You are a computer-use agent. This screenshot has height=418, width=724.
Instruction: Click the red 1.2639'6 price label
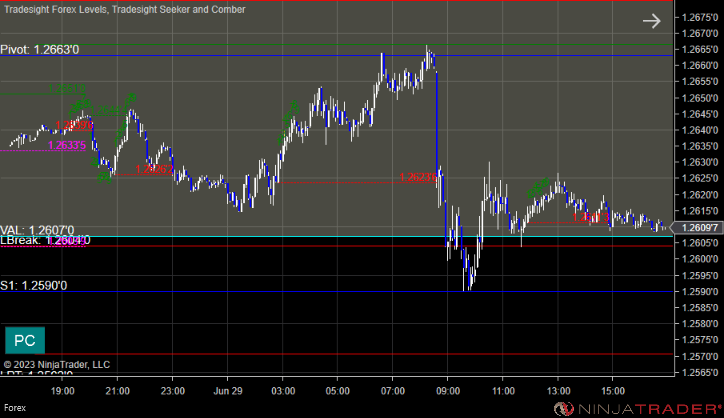(74, 125)
